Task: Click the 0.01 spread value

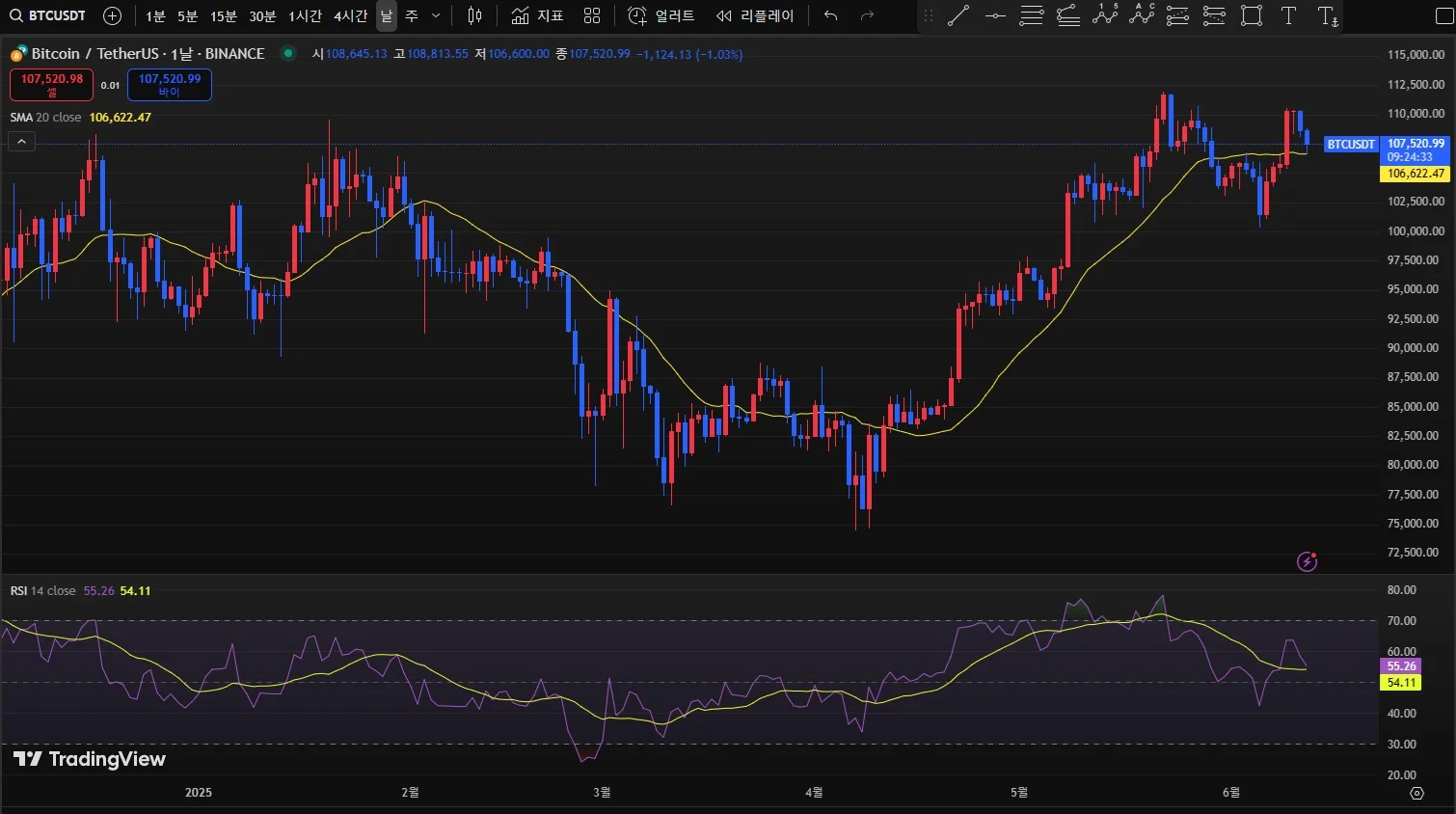Action: tap(111, 86)
